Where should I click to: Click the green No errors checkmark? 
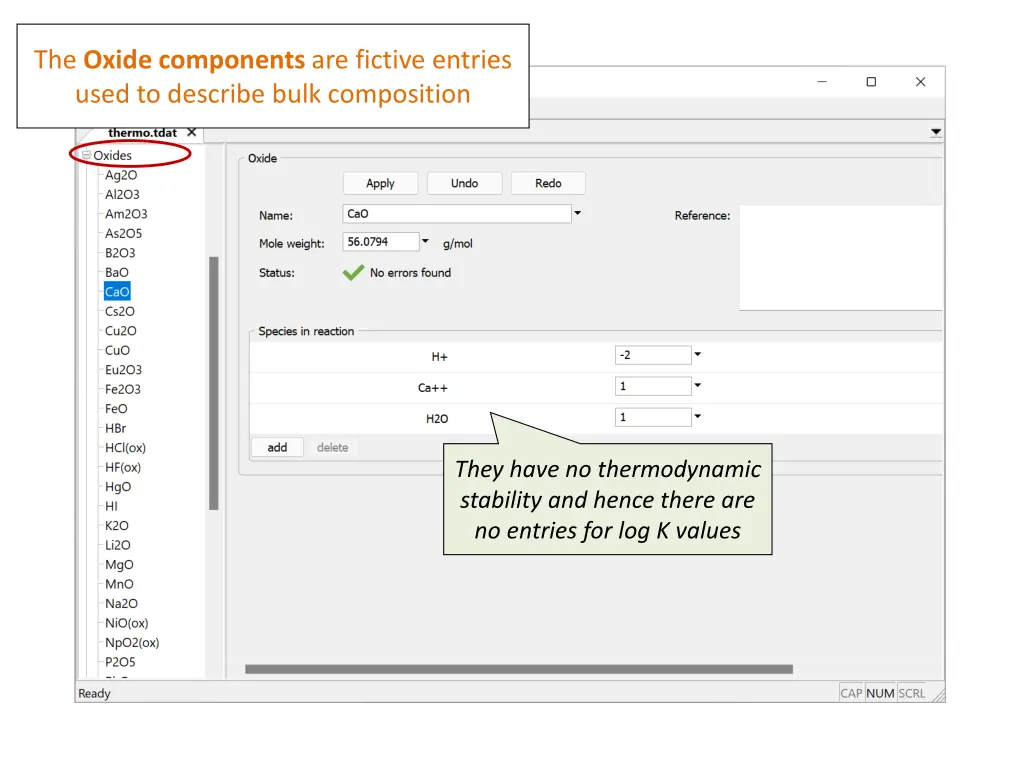(x=353, y=272)
